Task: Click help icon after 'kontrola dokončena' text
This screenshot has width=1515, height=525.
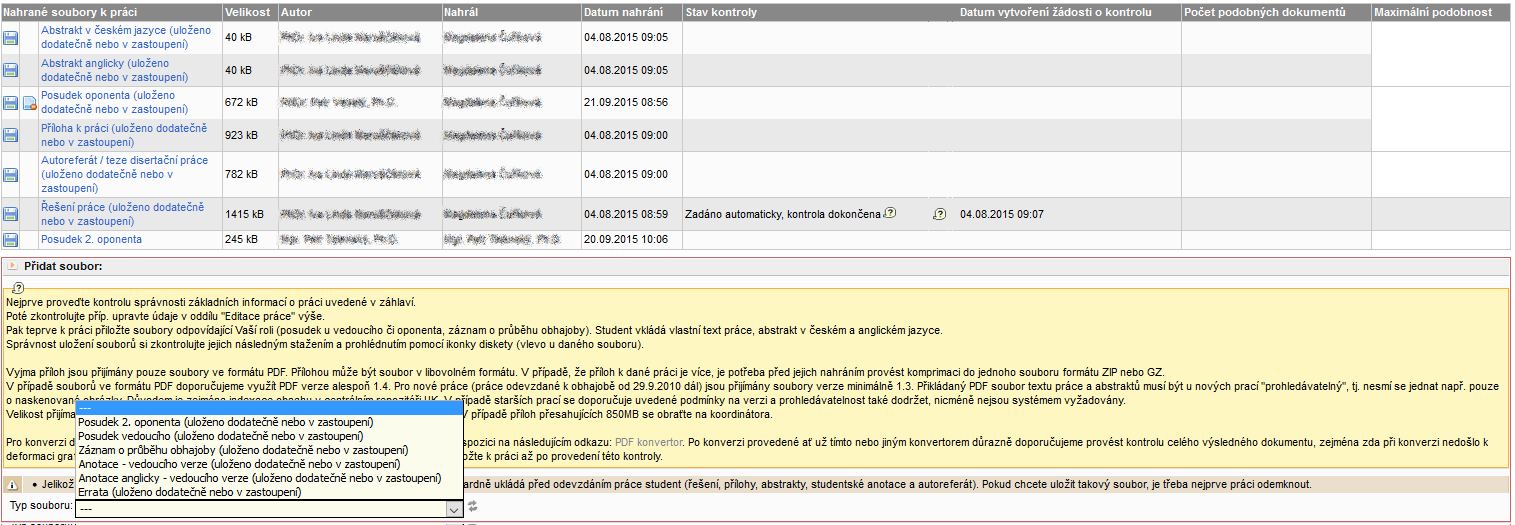Action: click(890, 213)
